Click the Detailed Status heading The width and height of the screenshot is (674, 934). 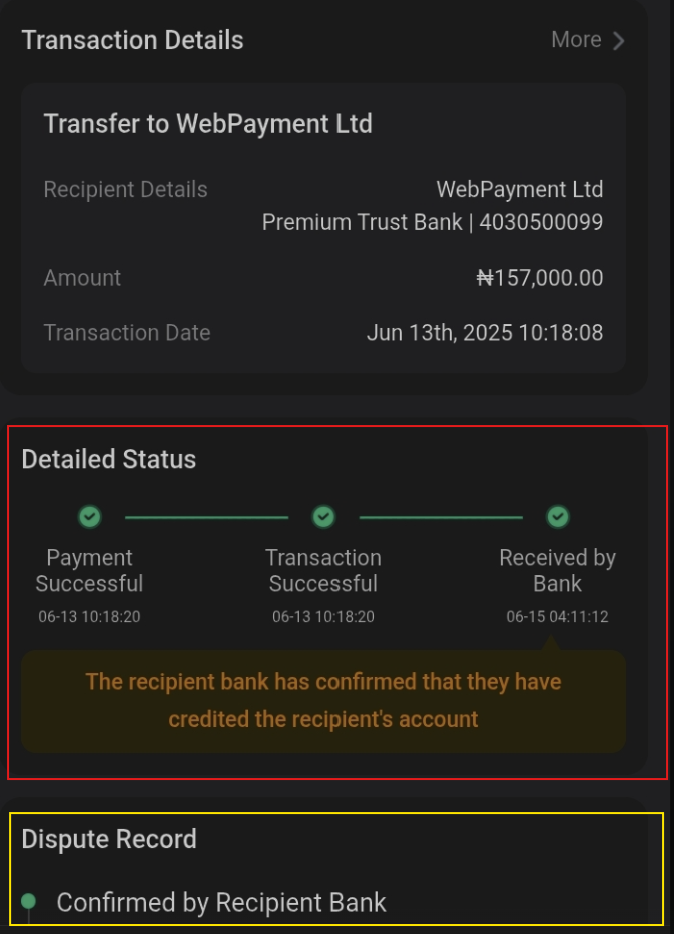point(109,459)
